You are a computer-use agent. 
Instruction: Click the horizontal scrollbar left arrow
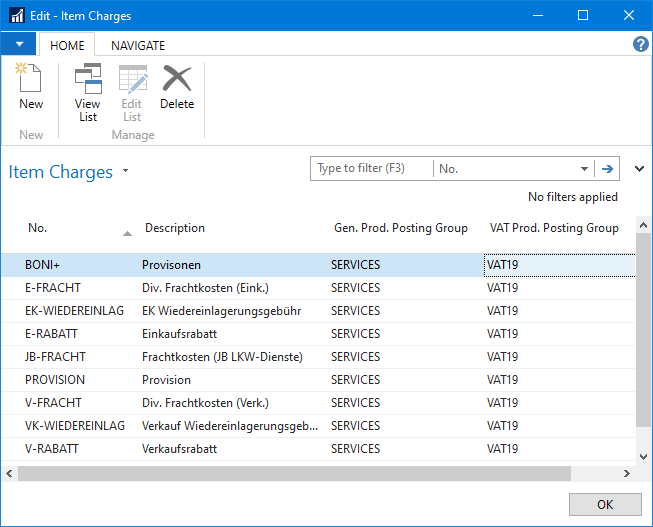click(x=9, y=473)
